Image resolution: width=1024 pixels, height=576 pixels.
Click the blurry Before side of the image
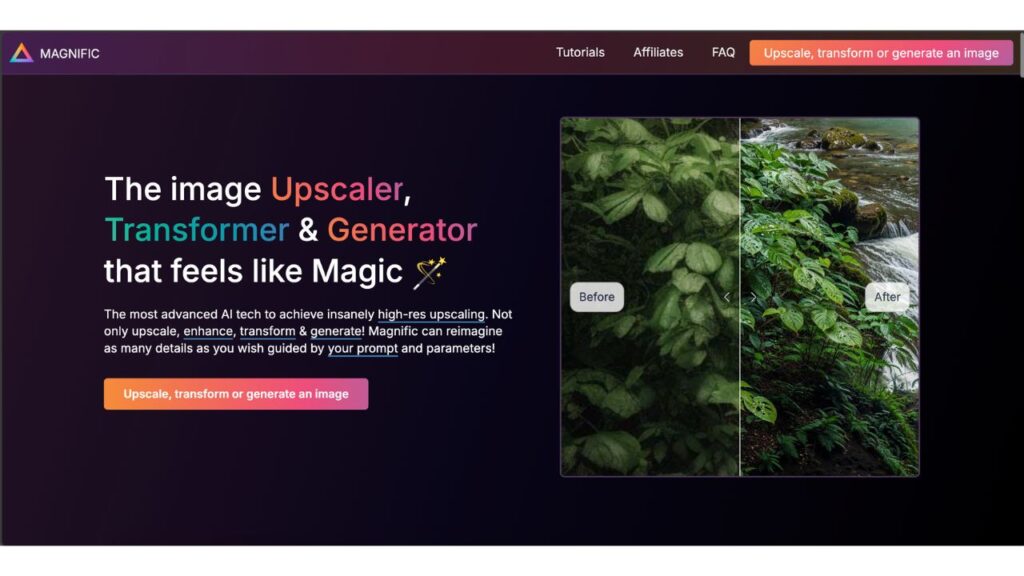(x=650, y=196)
